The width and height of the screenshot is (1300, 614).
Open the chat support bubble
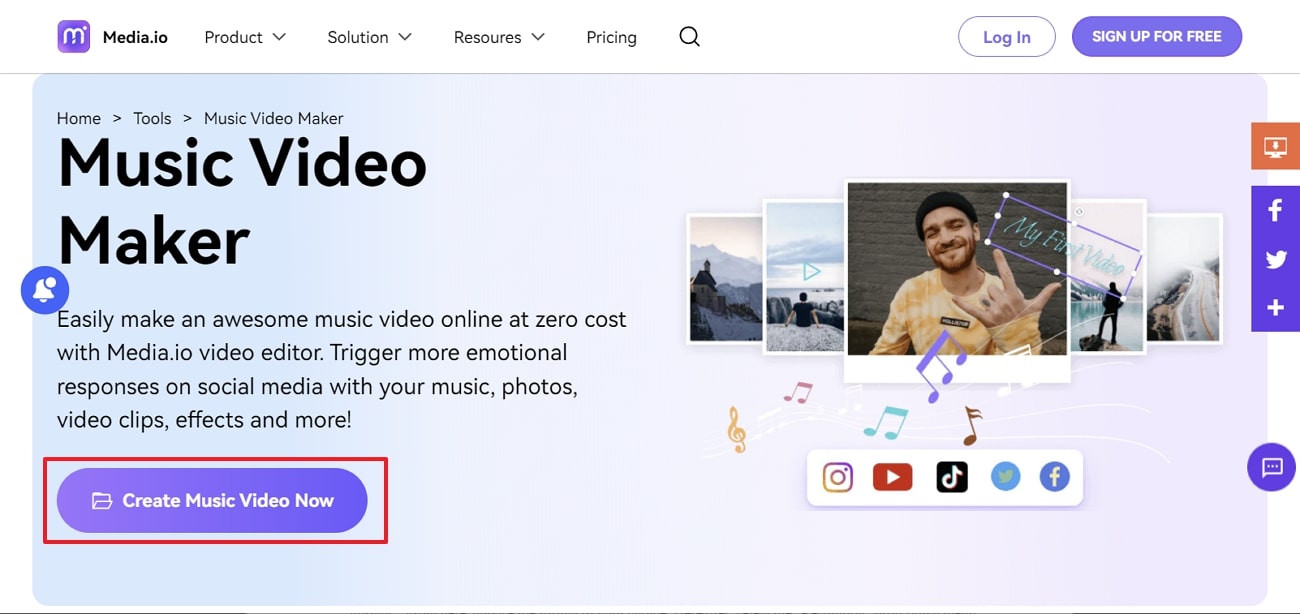[x=1271, y=467]
